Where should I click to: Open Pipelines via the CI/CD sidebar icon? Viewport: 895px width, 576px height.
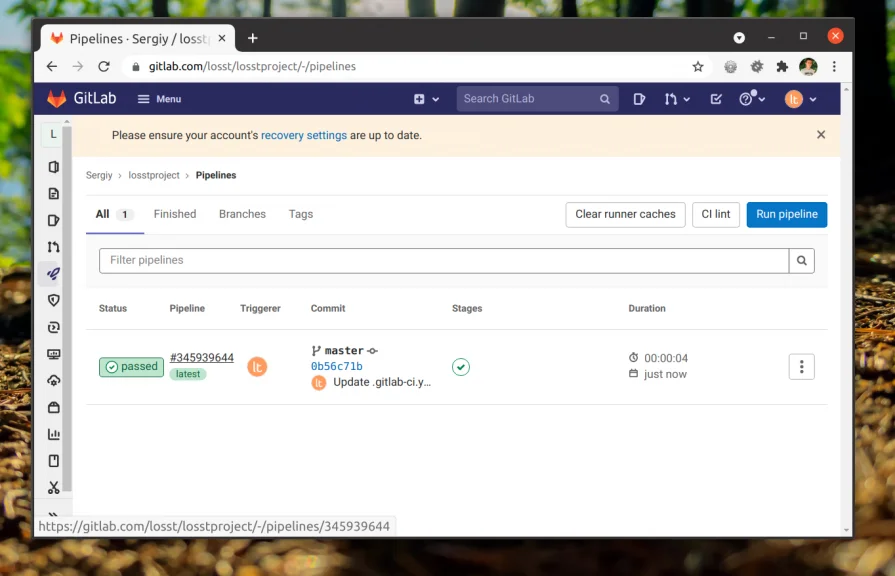click(53, 273)
